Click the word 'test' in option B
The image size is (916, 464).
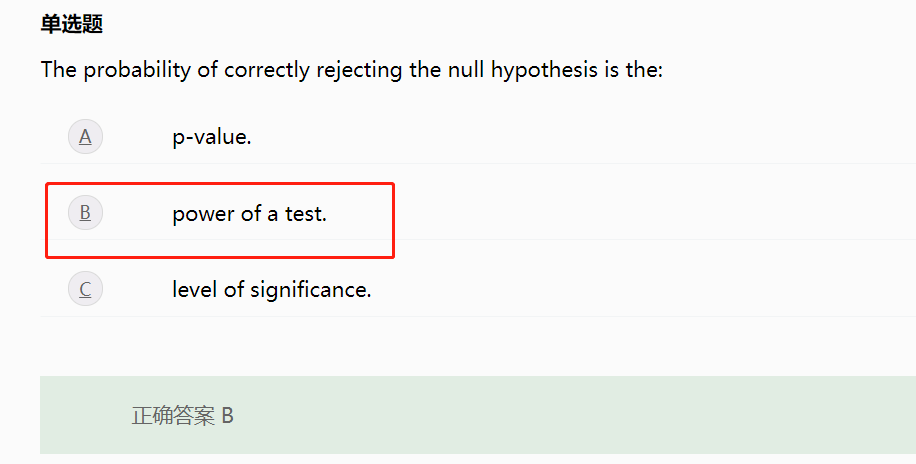(x=304, y=213)
